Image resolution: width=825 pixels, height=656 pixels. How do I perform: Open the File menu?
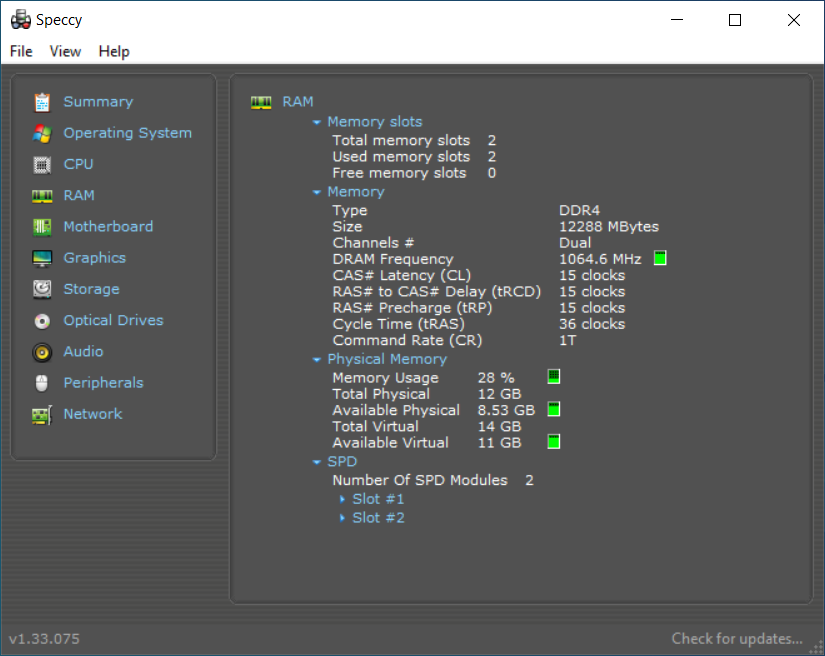coord(21,52)
